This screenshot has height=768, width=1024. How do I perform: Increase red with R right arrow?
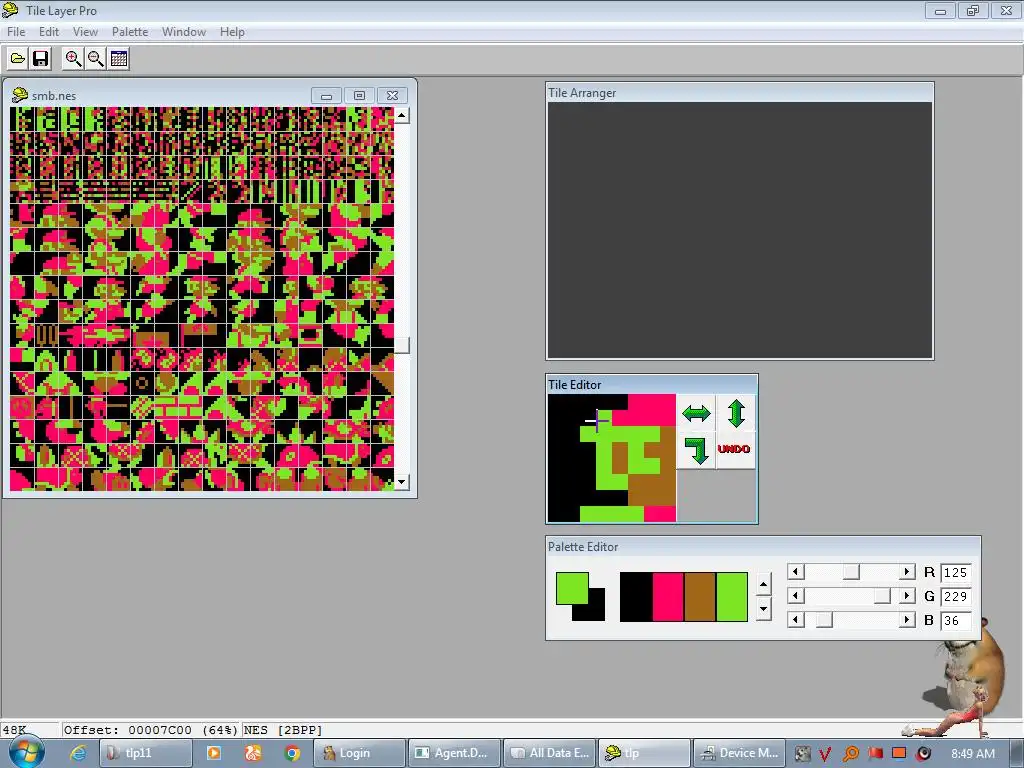[x=906, y=572]
